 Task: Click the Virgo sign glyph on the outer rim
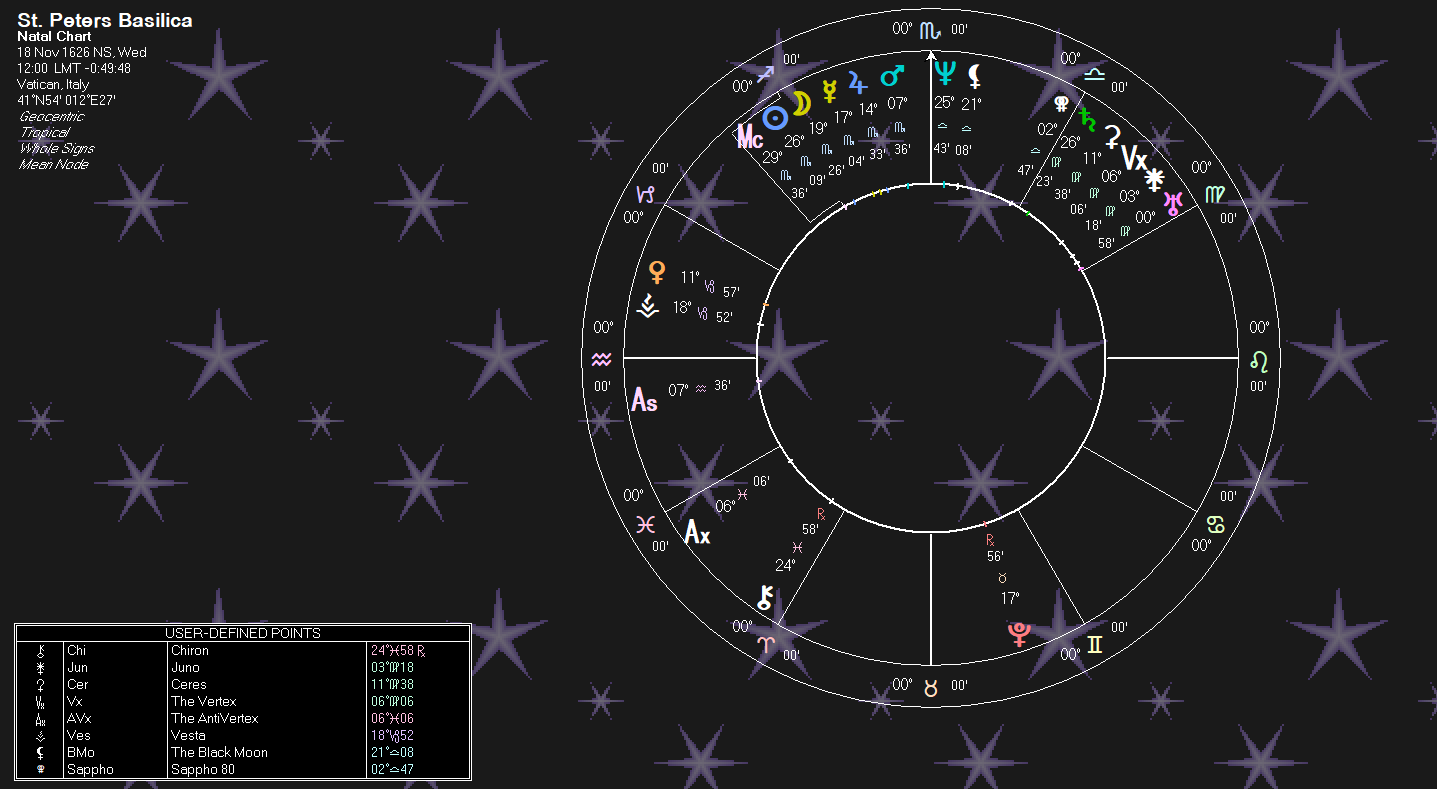[x=1215, y=193]
